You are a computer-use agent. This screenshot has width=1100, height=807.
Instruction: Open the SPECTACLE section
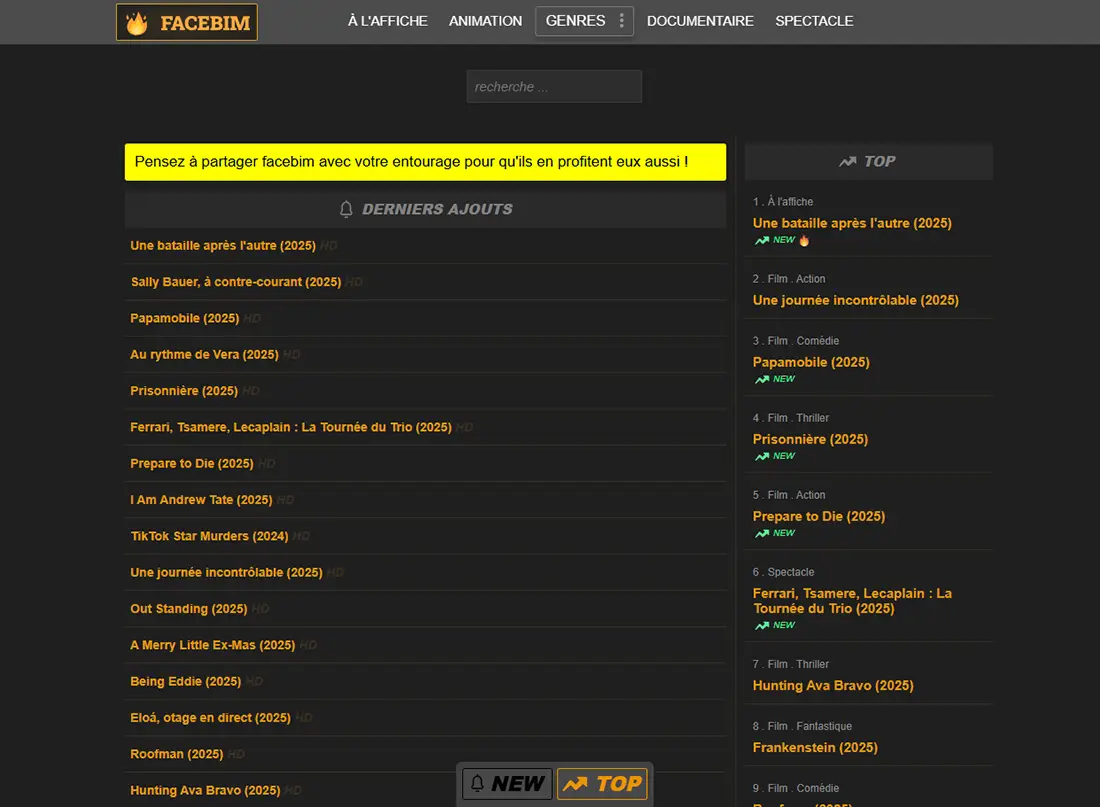coord(814,20)
